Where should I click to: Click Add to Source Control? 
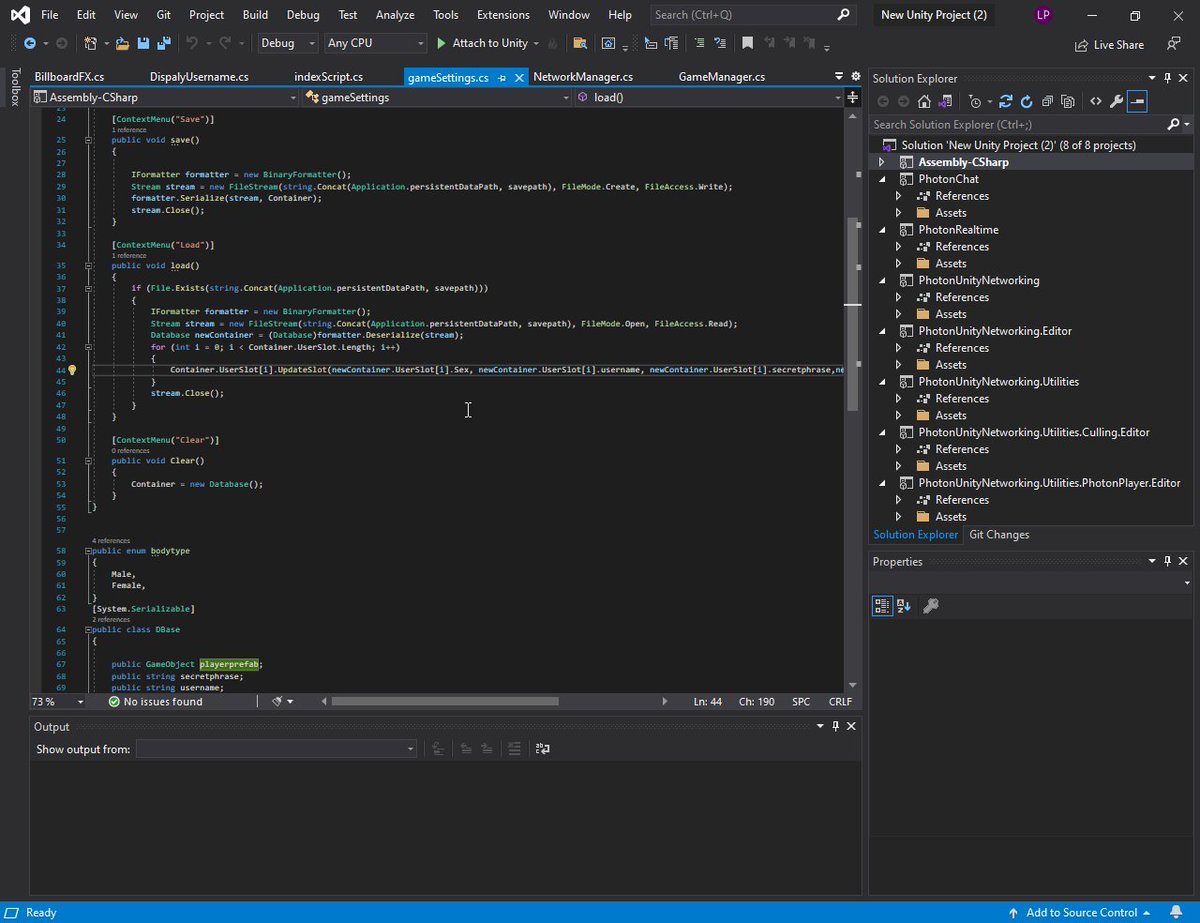[x=1080, y=912]
